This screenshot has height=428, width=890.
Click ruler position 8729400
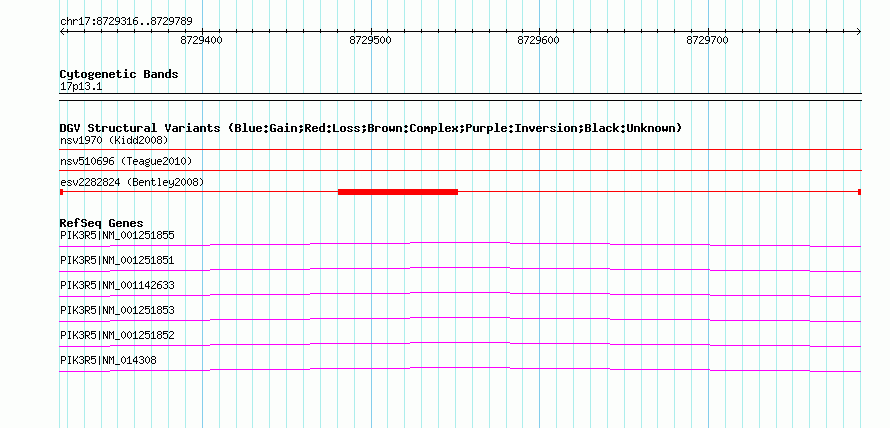tap(201, 40)
